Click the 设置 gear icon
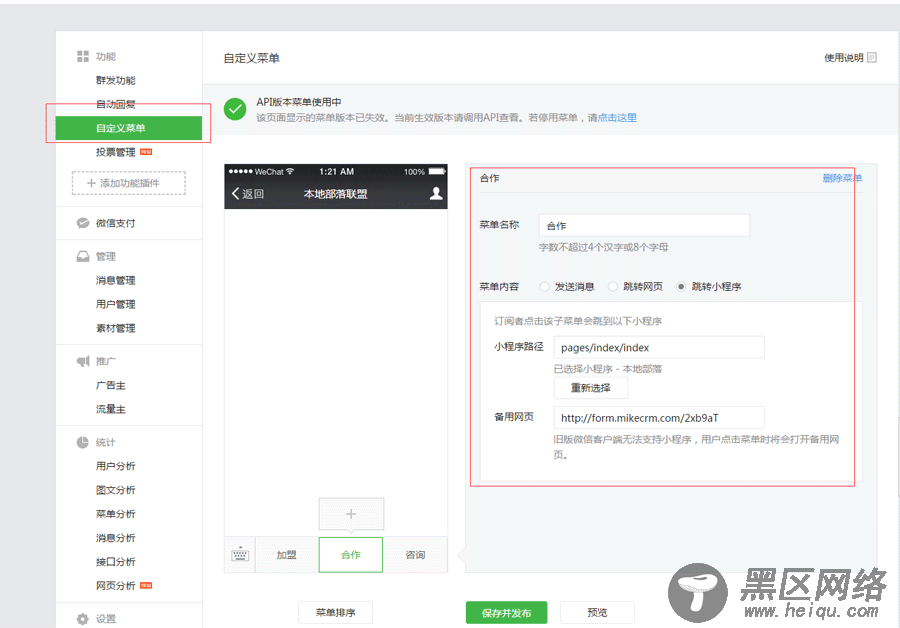900x628 pixels. click(83, 619)
